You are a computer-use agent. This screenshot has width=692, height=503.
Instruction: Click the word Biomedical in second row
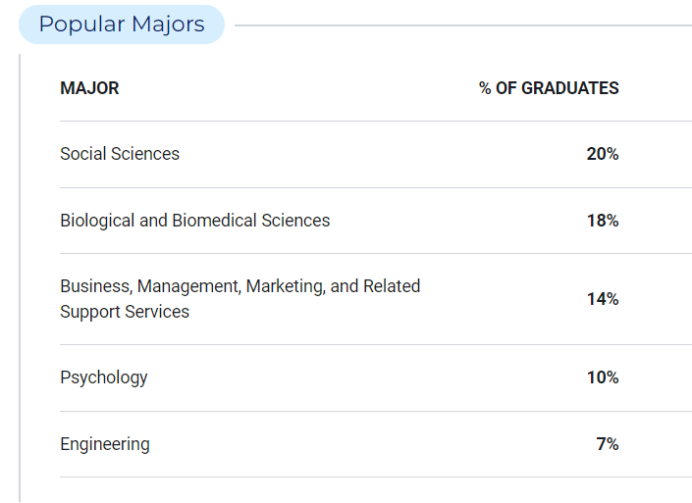tap(214, 221)
